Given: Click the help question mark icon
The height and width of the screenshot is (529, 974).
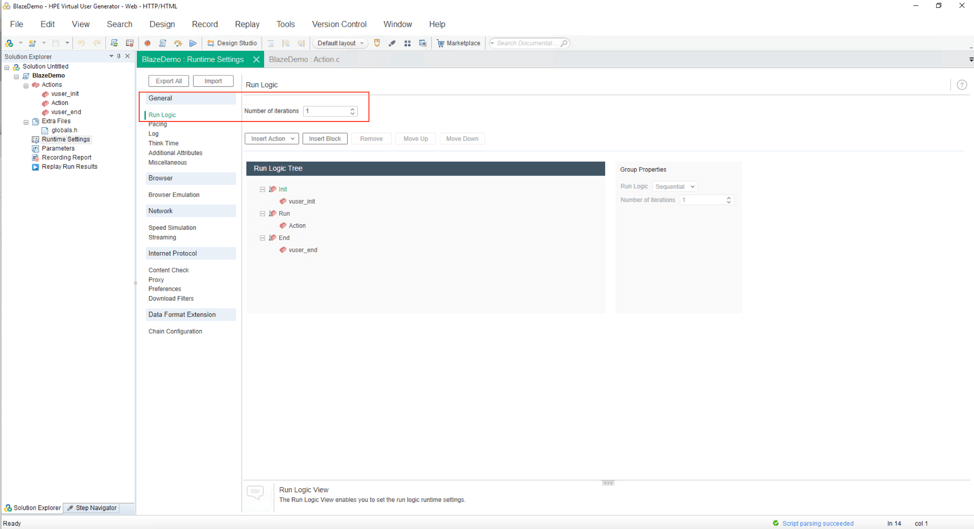Looking at the screenshot, I should point(962,85).
